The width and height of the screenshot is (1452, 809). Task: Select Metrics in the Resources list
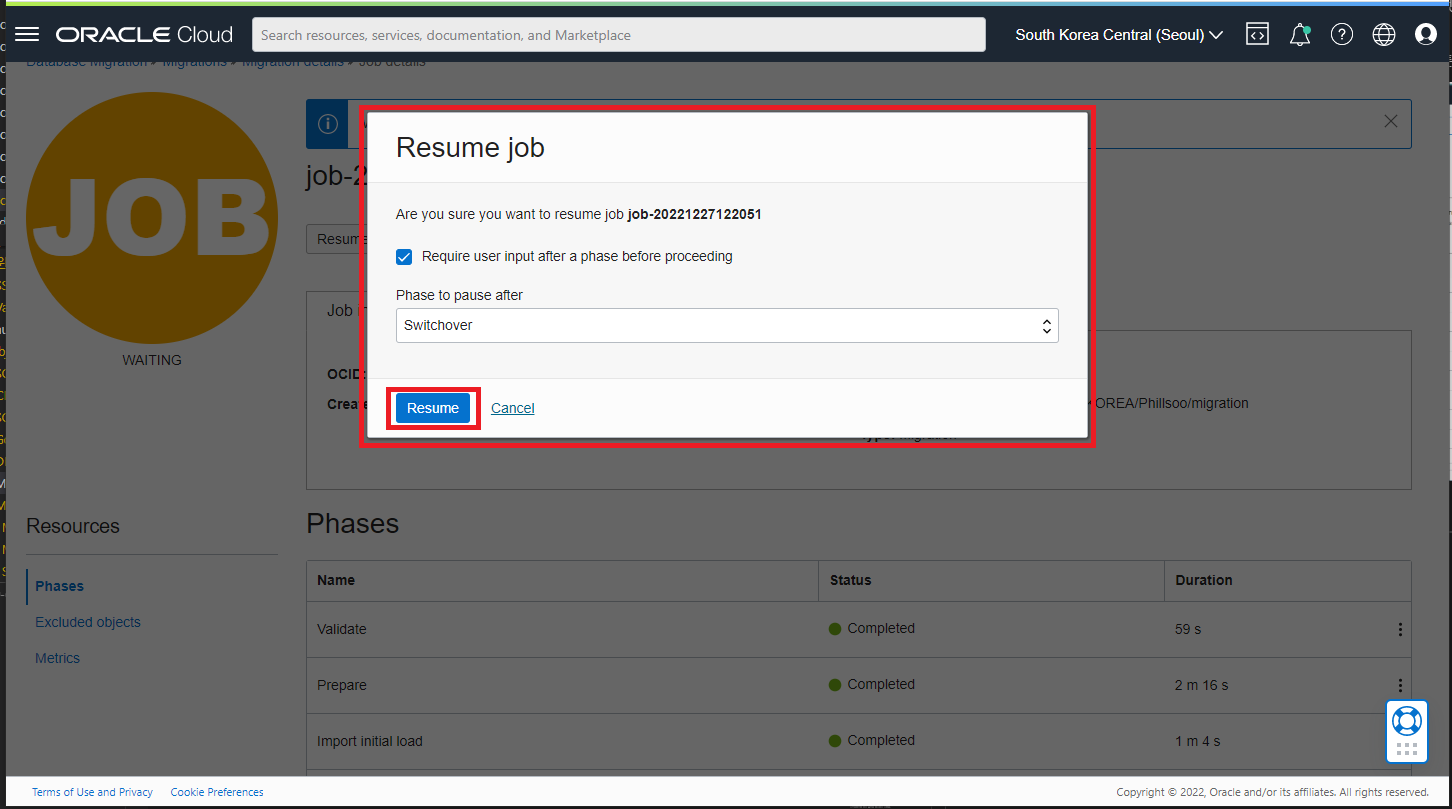click(57, 658)
